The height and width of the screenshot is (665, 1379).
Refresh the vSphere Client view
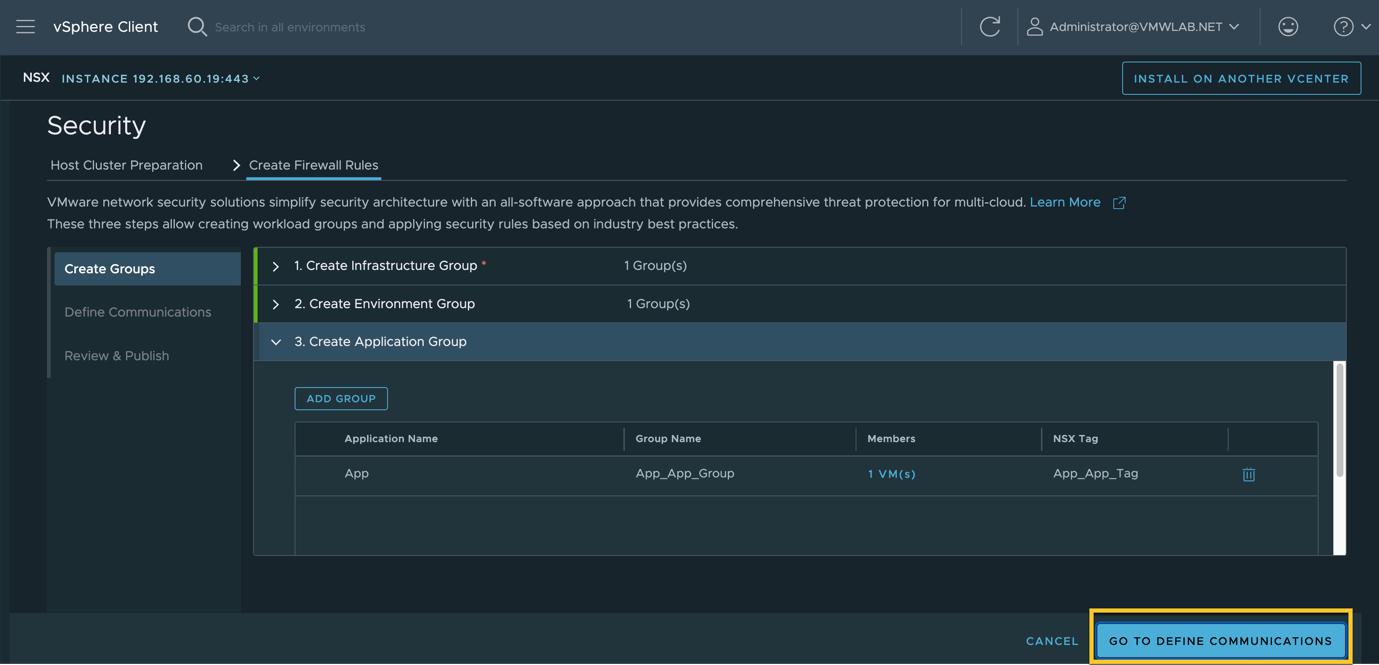[x=990, y=27]
